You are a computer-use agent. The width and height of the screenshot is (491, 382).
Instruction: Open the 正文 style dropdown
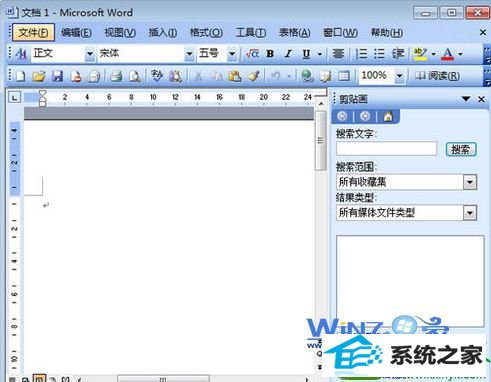coord(90,54)
